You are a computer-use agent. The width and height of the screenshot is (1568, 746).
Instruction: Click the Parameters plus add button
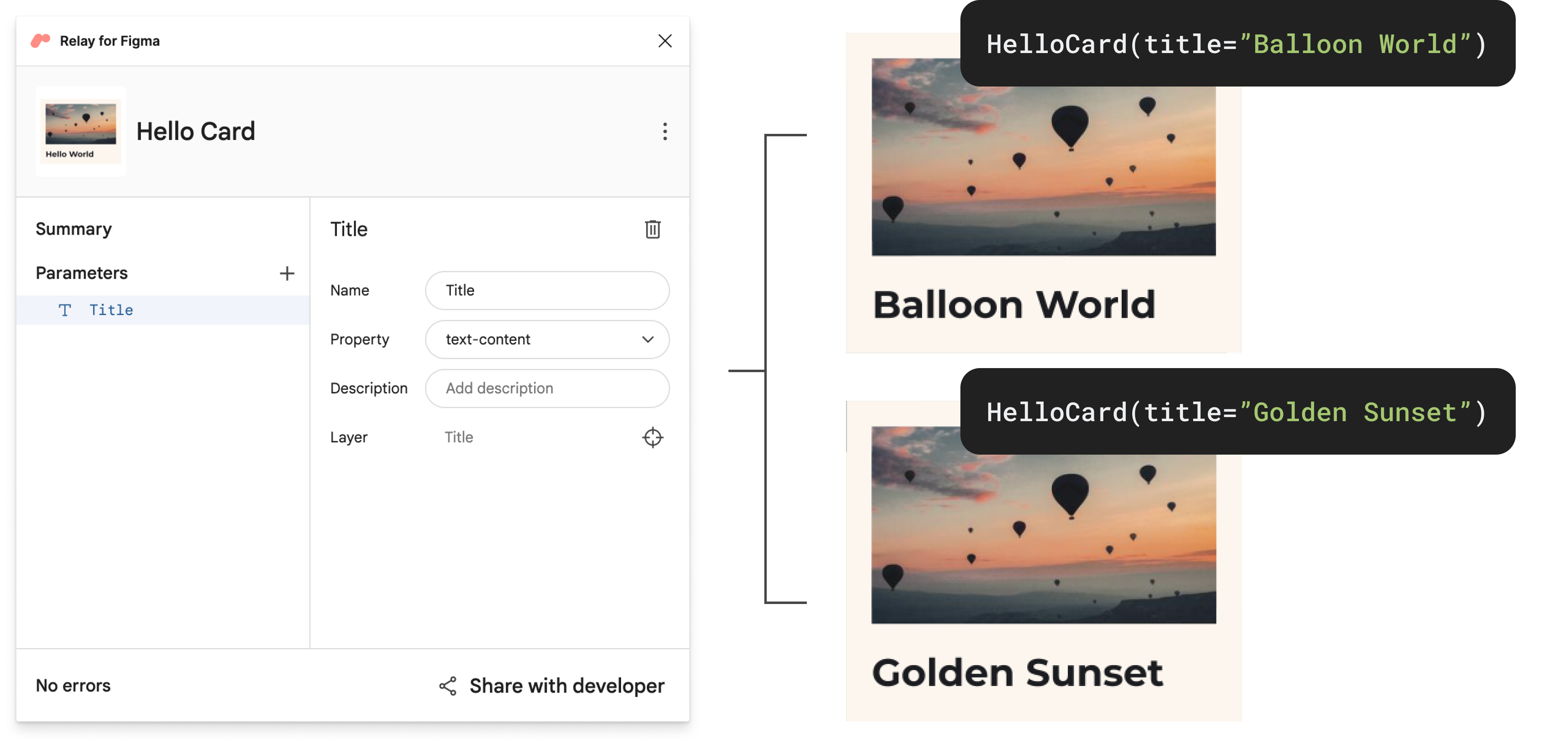pyautogui.click(x=286, y=273)
